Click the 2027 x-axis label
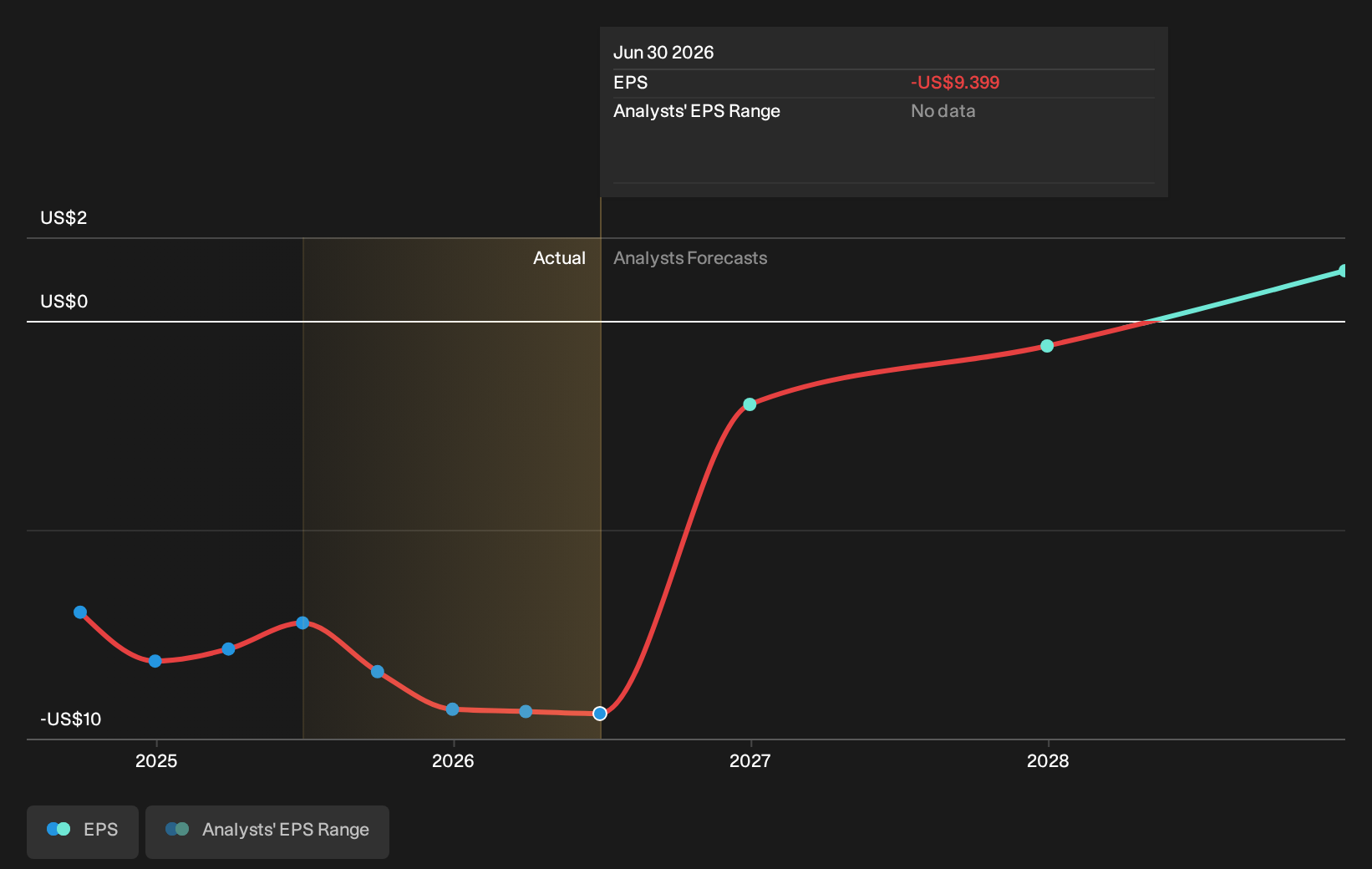This screenshot has width=1372, height=869. [750, 761]
